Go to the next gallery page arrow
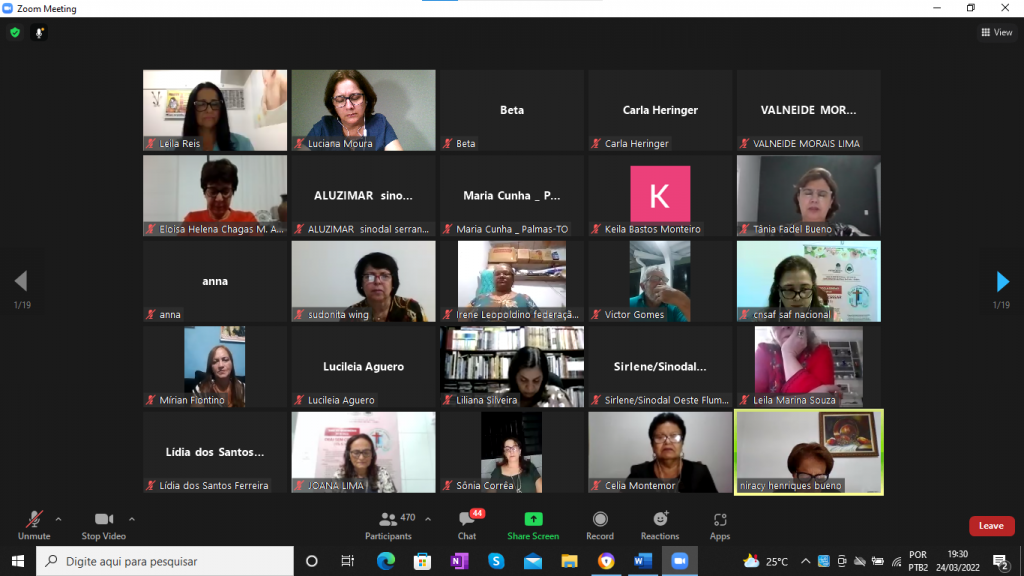Viewport: 1024px width, 576px height. coord(1002,282)
